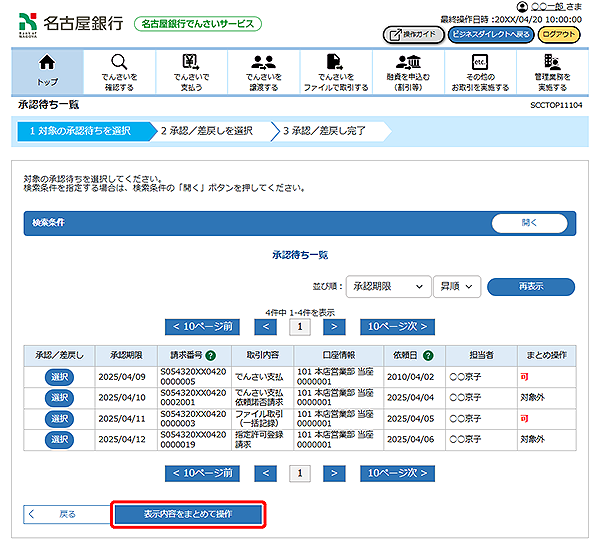The height and width of the screenshot is (544, 600).
Task: Click help icon beside 請求番号 header
Action: point(211,355)
